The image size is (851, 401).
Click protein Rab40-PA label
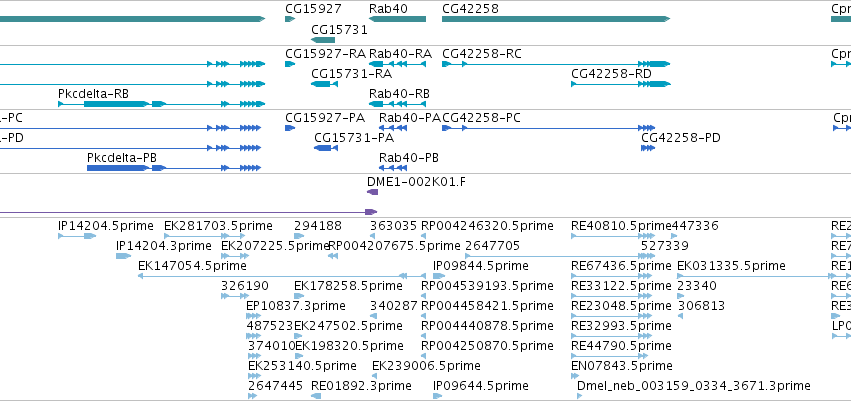tap(409, 118)
